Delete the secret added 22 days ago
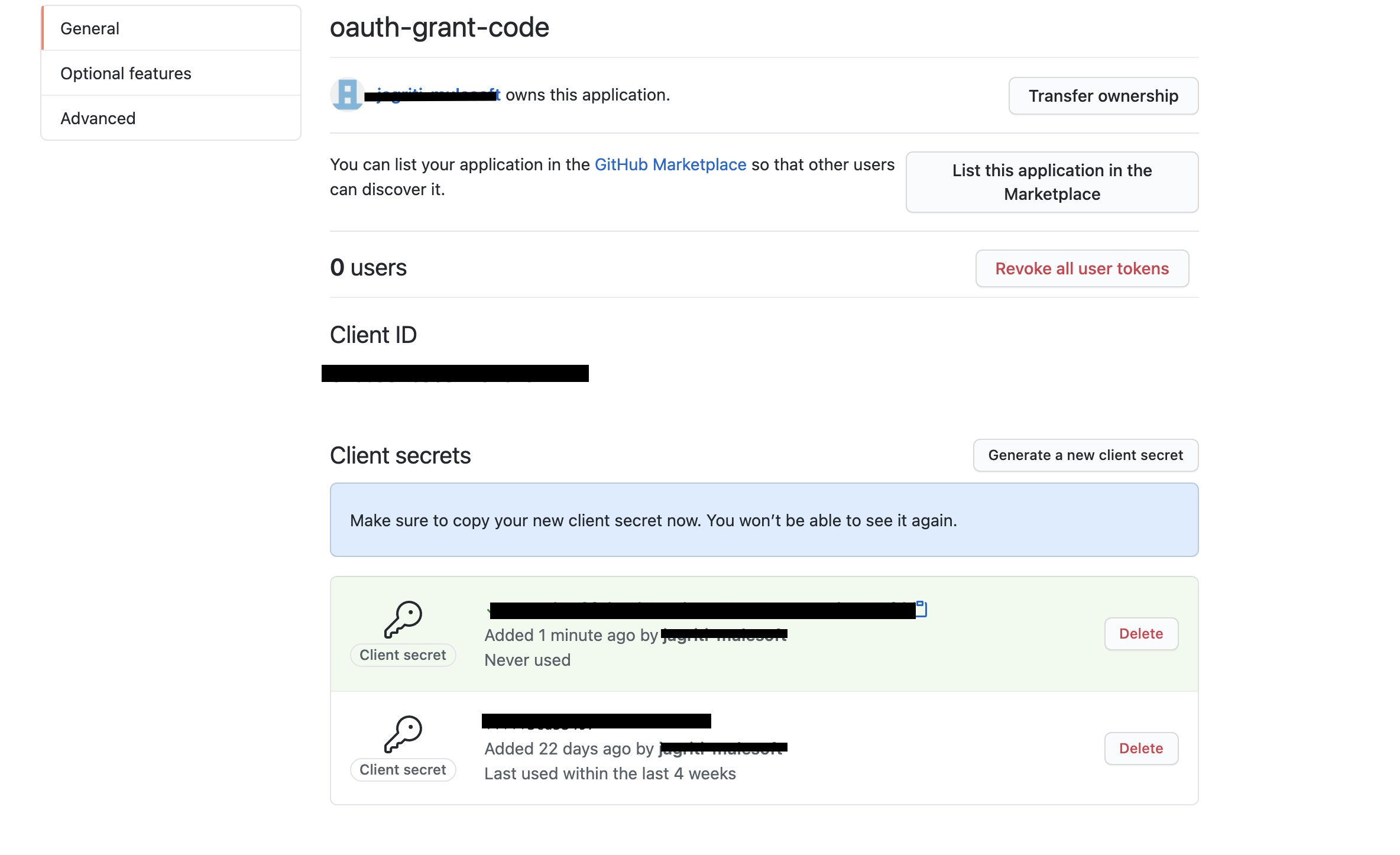Image resolution: width=1400 pixels, height=855 pixels. click(1140, 749)
